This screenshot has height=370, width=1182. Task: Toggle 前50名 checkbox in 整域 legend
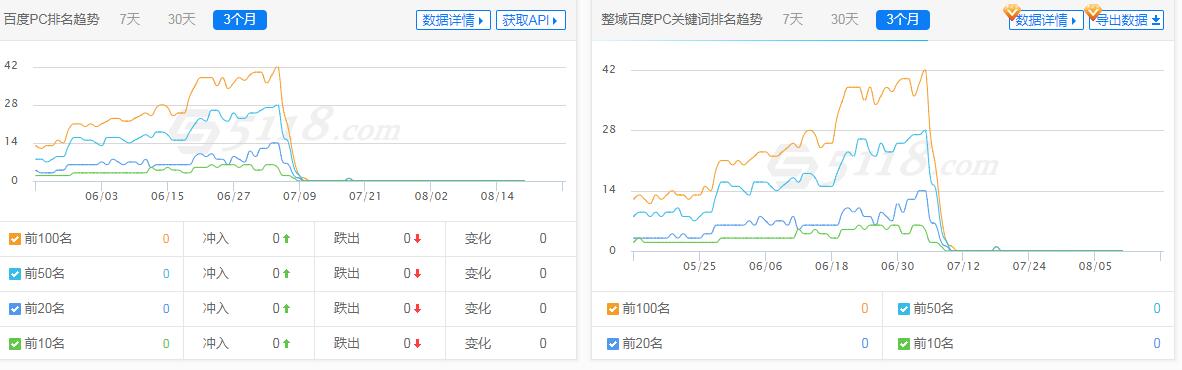(x=904, y=308)
